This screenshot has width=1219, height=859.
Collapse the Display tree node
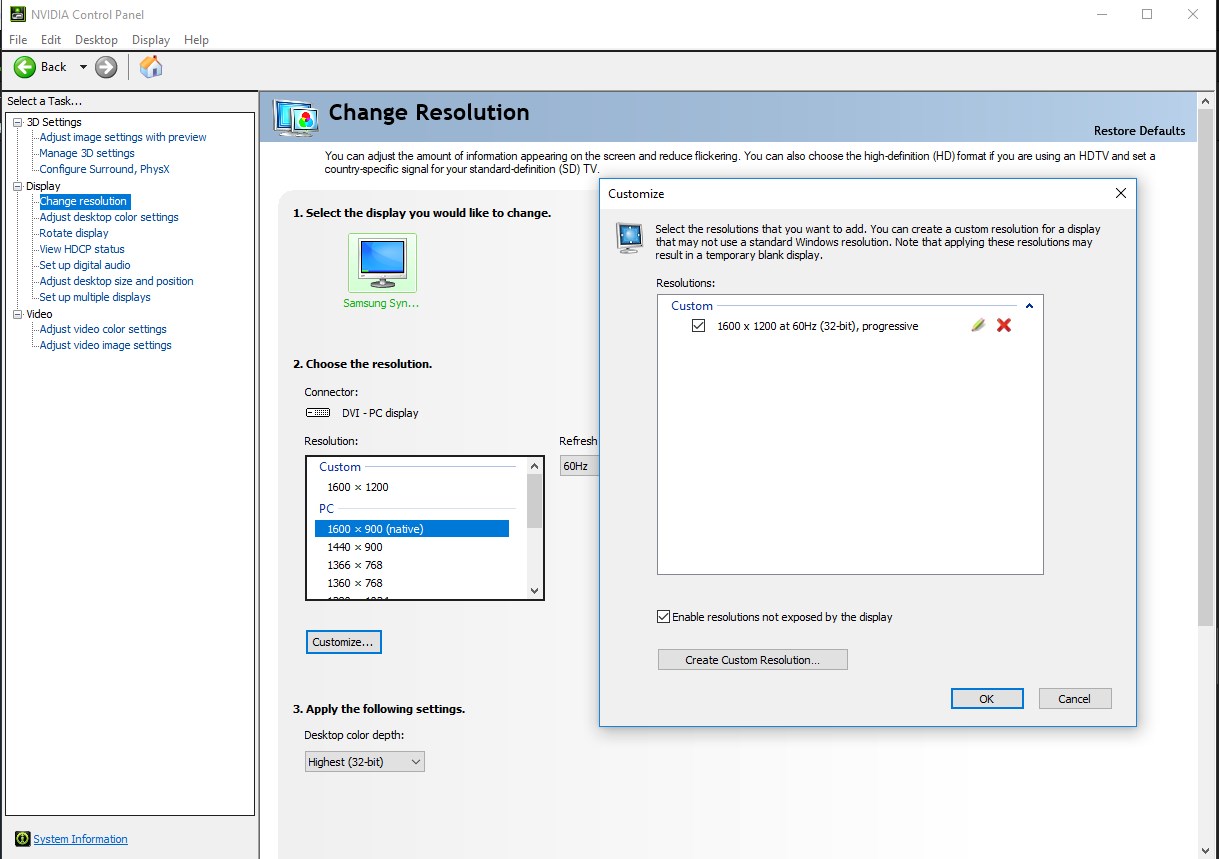tap(17, 186)
